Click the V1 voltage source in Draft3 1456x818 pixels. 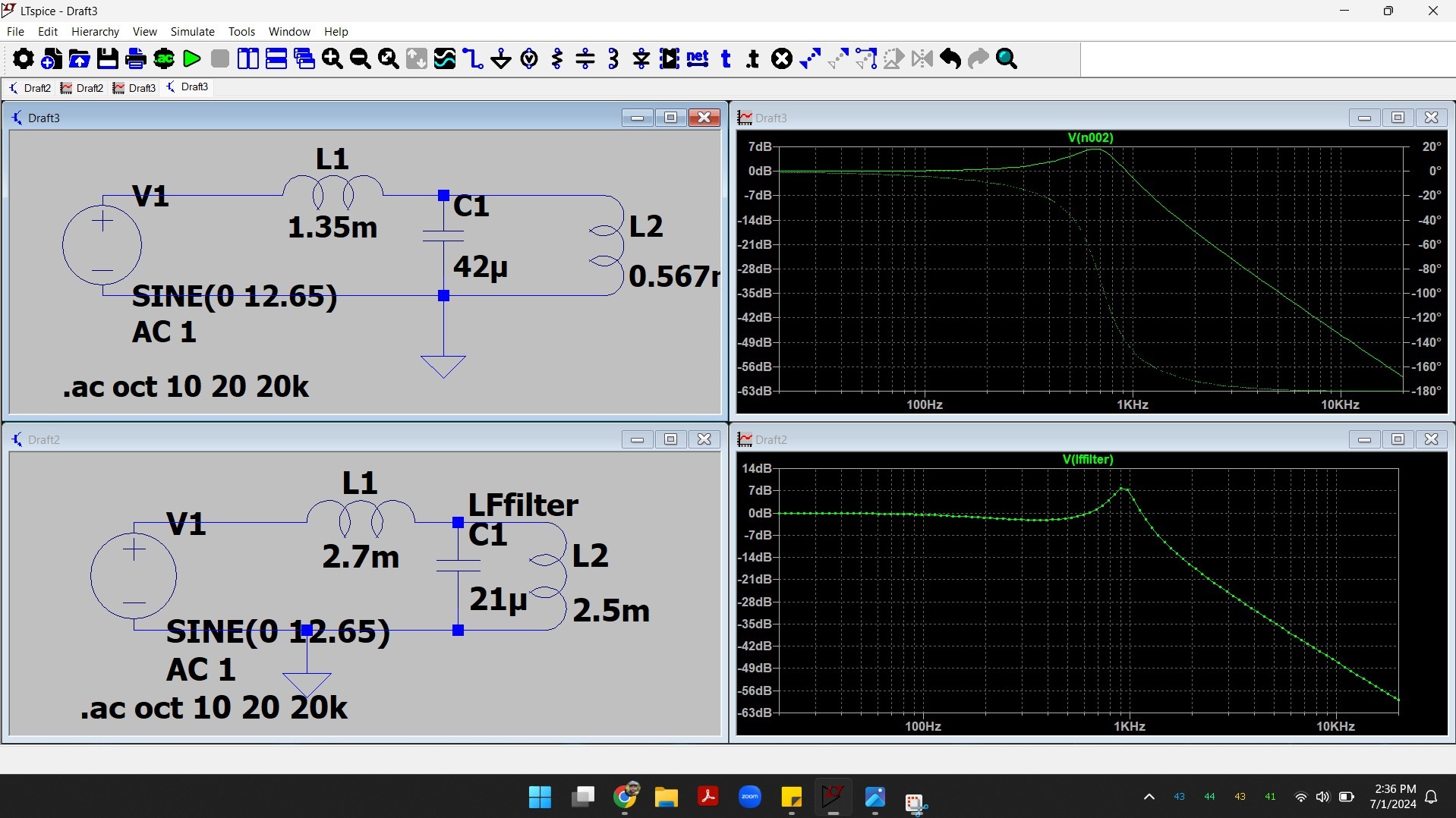pyautogui.click(x=102, y=244)
